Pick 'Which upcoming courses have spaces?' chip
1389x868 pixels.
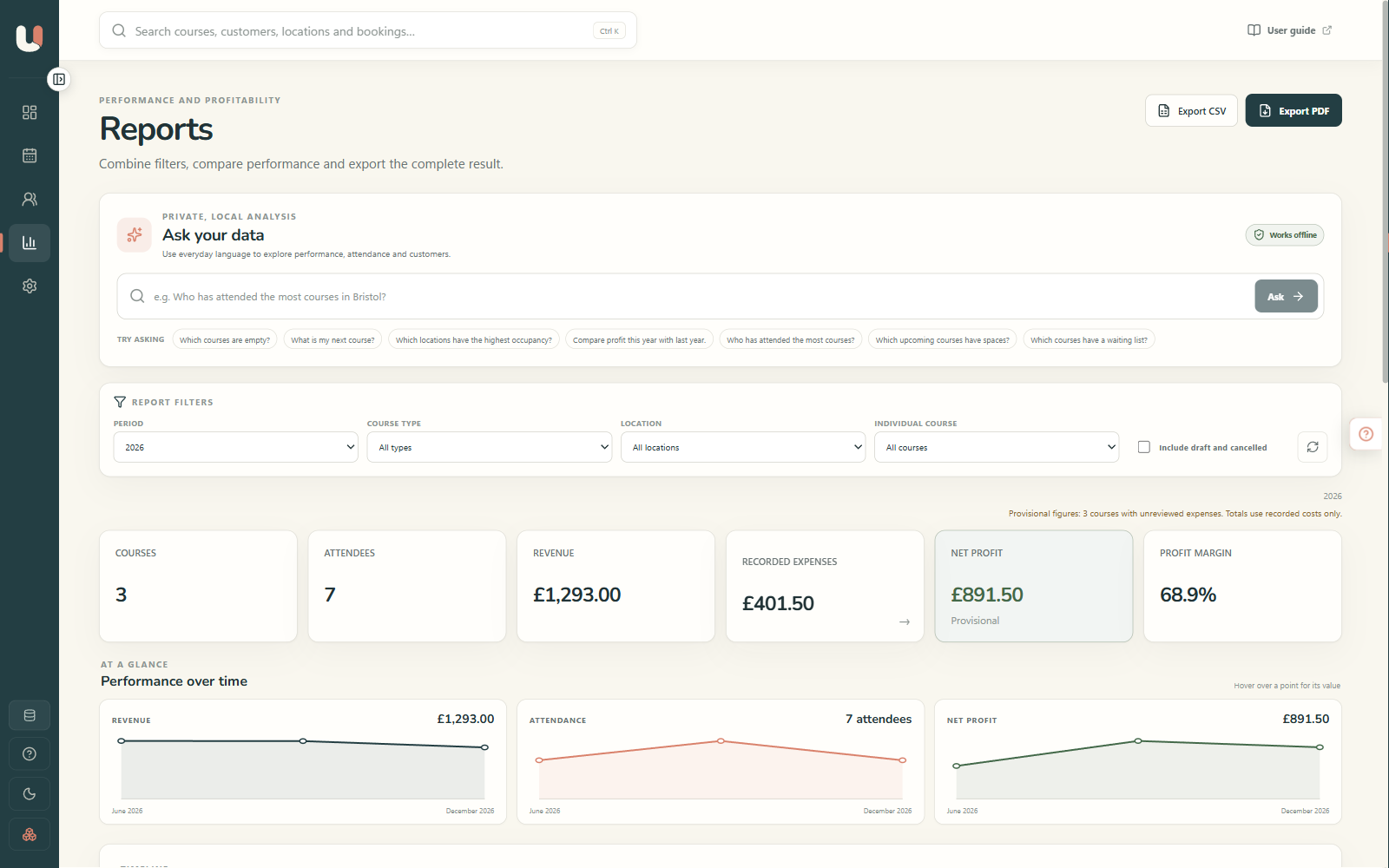pos(943,340)
